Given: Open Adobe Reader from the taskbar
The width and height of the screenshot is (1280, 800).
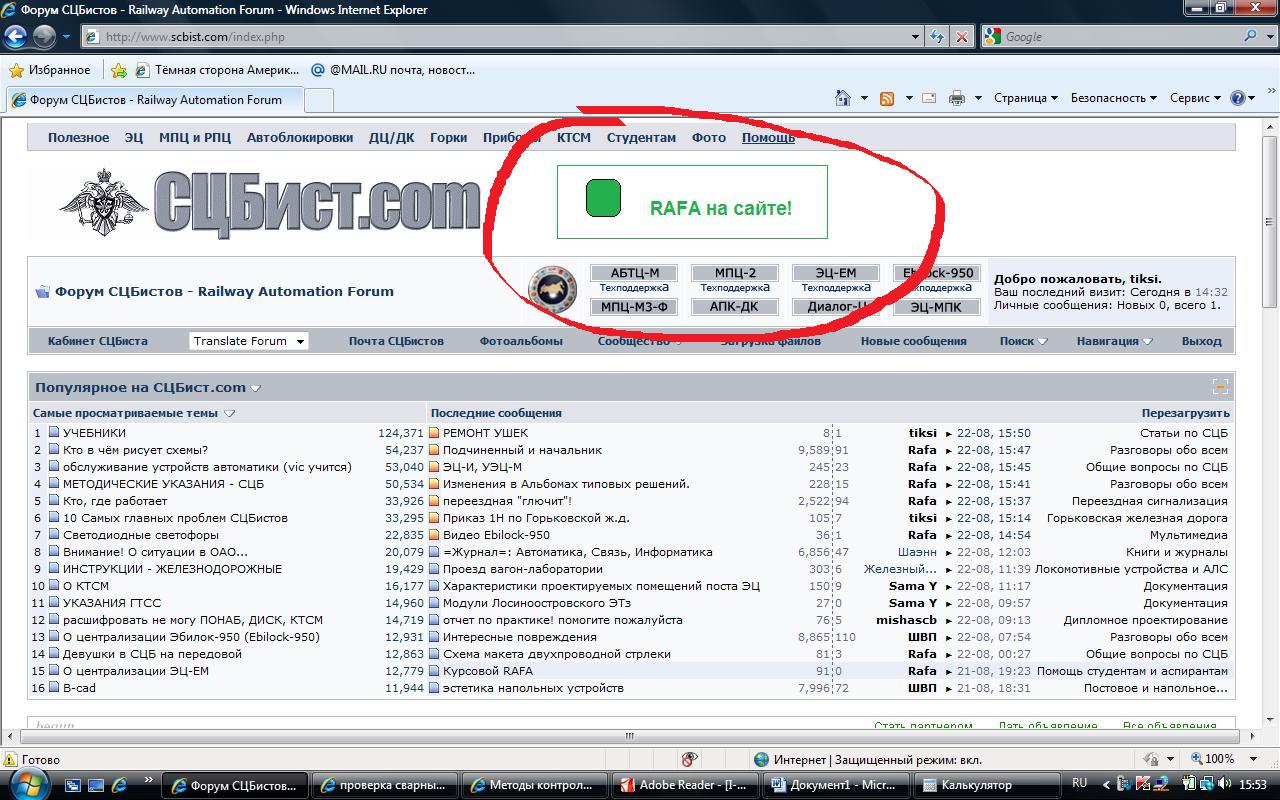Looking at the screenshot, I should pos(683,785).
